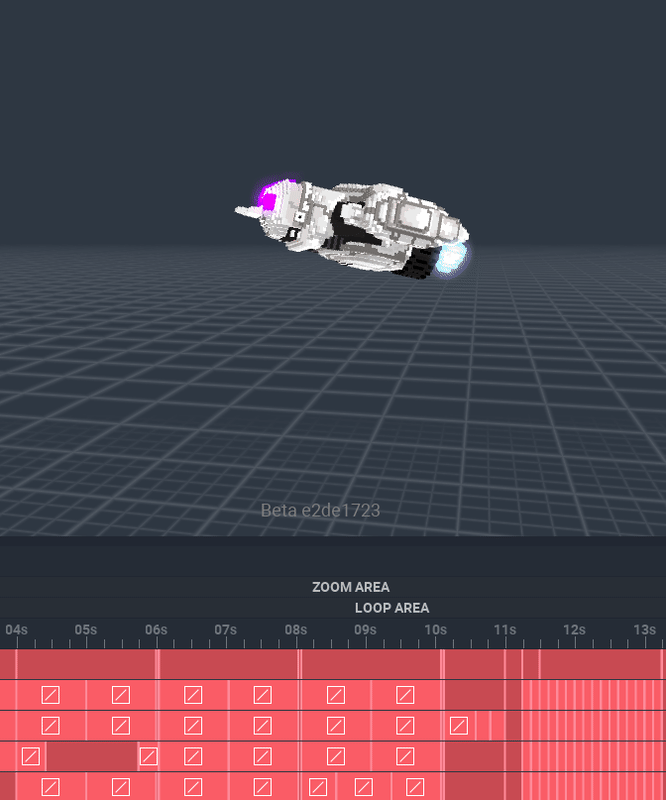Select the spaceship model in the viewport
This screenshot has height=800, width=666.
[x=352, y=230]
